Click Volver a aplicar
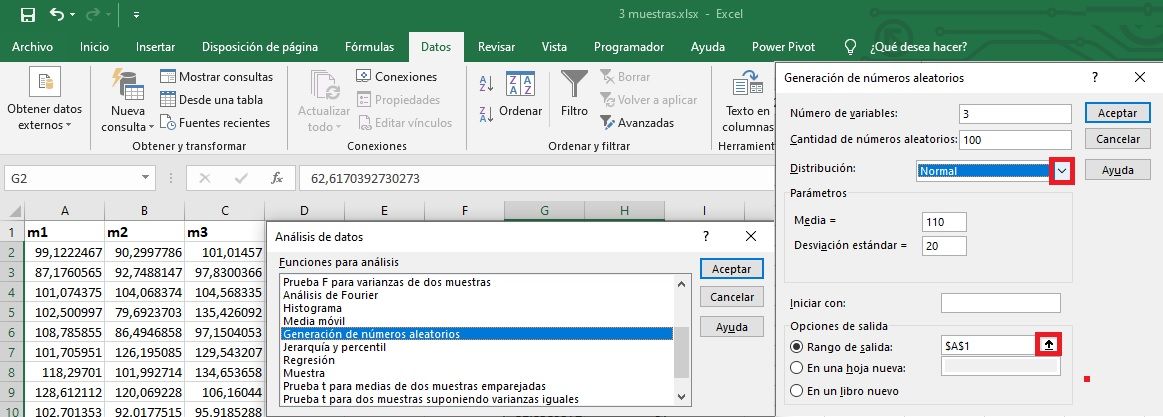Viewport: 1163px width, 417px height. 648,99
